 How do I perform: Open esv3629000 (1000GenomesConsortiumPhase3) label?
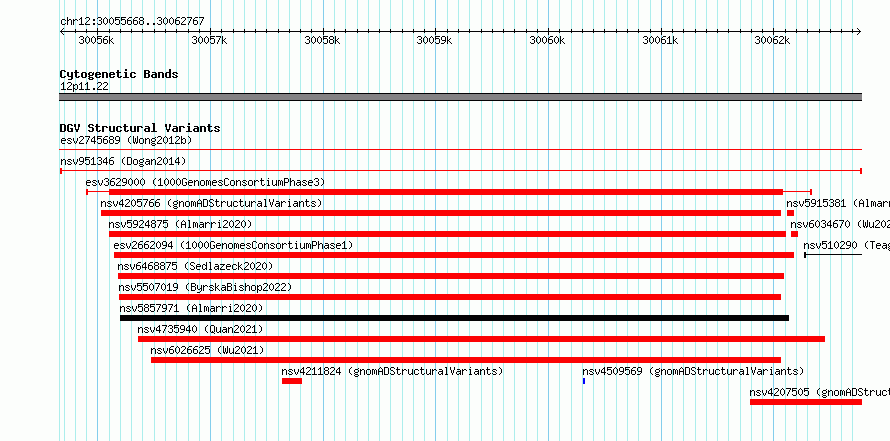coord(205,182)
